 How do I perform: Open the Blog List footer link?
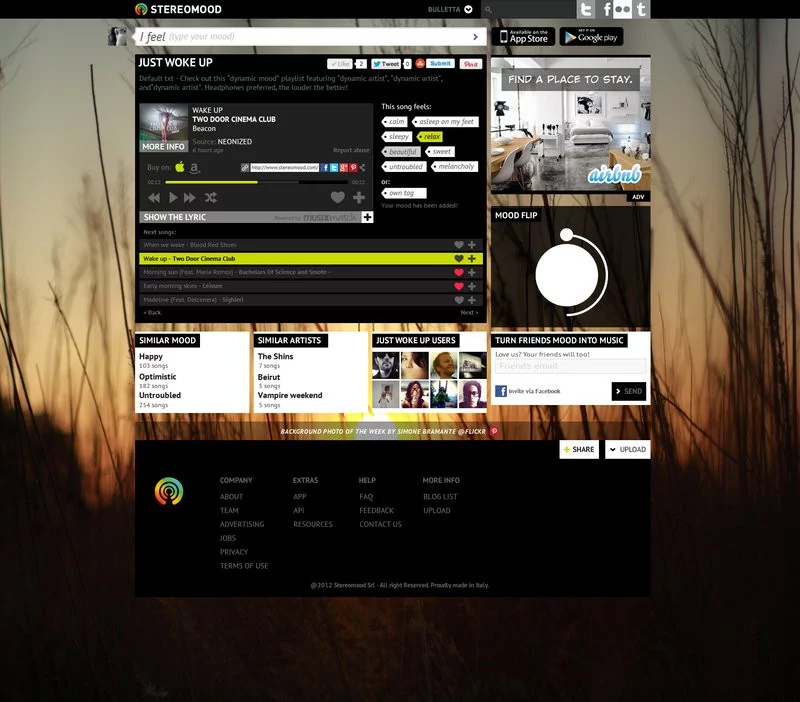pyautogui.click(x=440, y=496)
